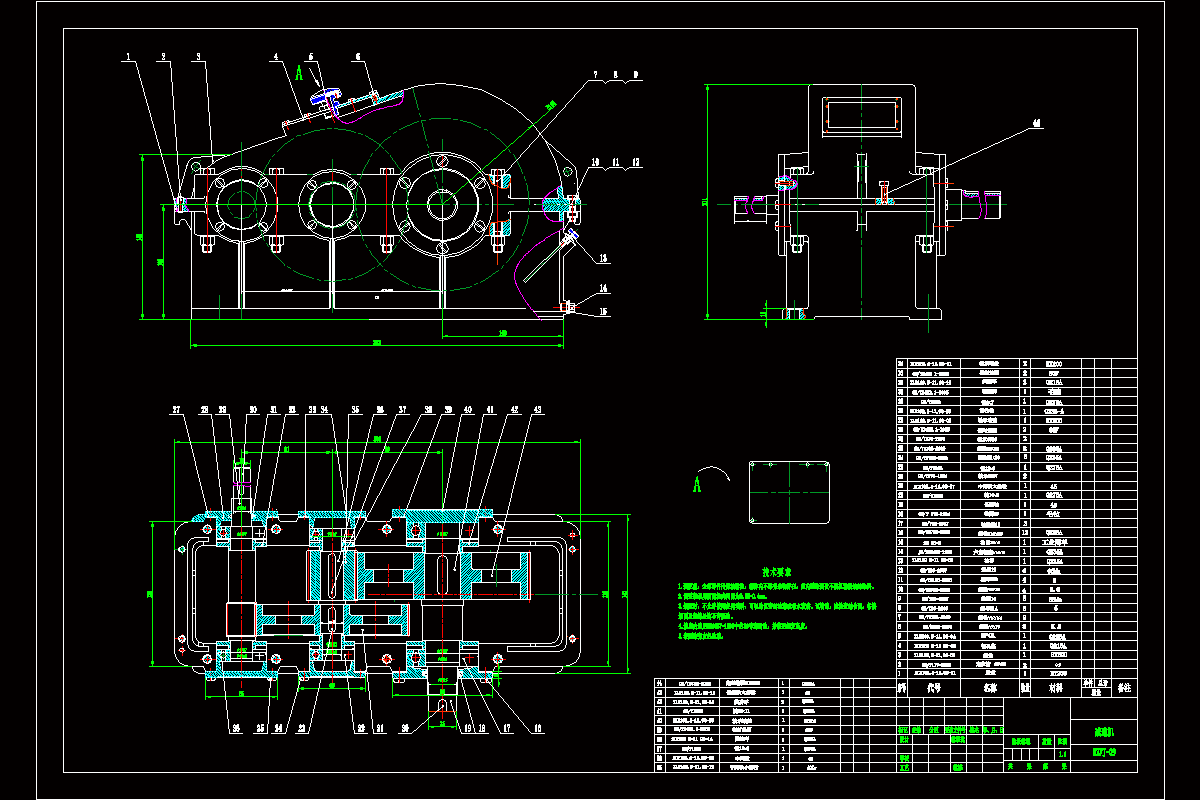Select the blue breather cap on inspection cover
This screenshot has width=1200, height=800.
(x=325, y=97)
